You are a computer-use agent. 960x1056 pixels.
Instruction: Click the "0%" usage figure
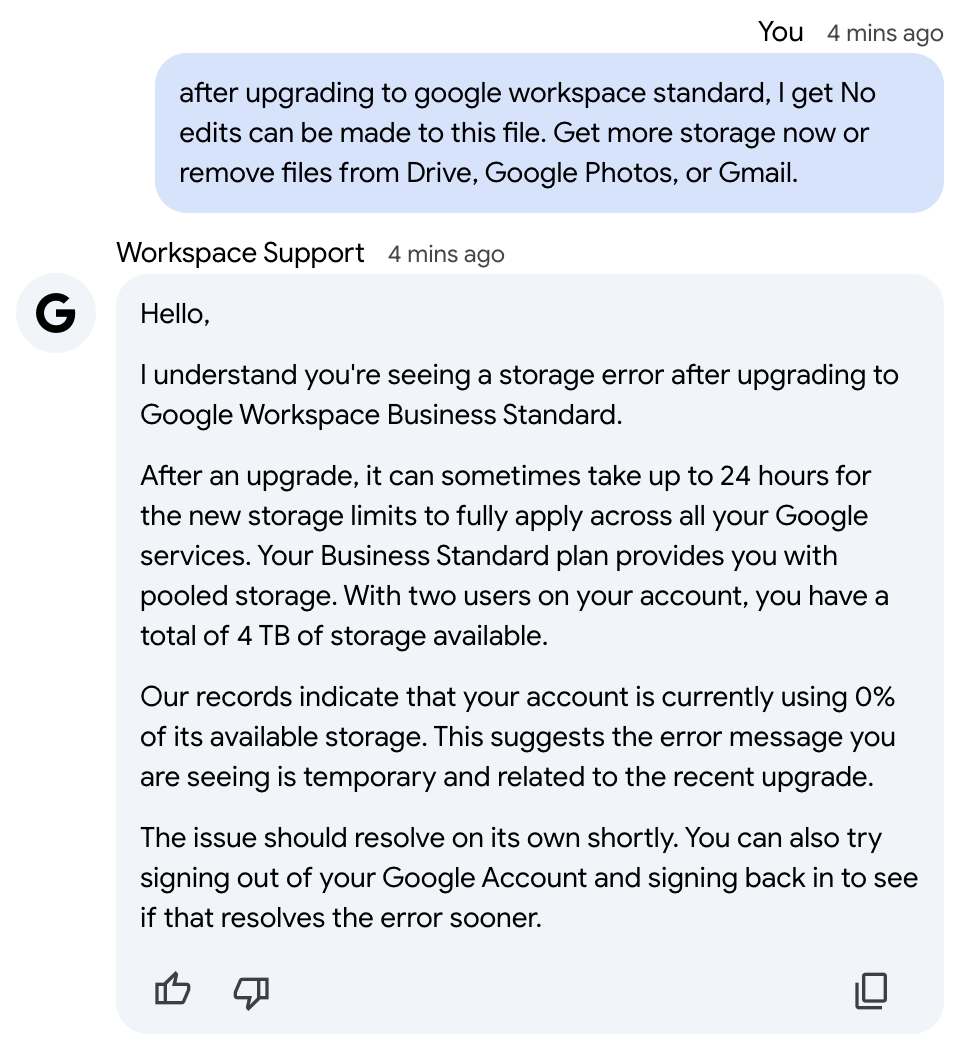click(x=875, y=697)
